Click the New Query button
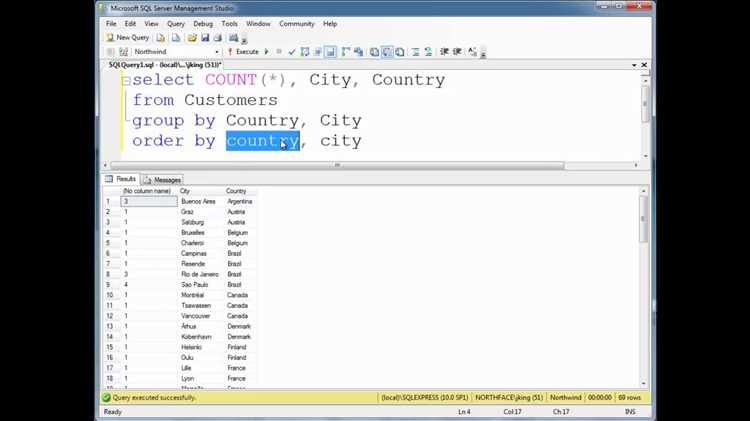Image resolution: width=750 pixels, height=421 pixels. tap(128, 37)
